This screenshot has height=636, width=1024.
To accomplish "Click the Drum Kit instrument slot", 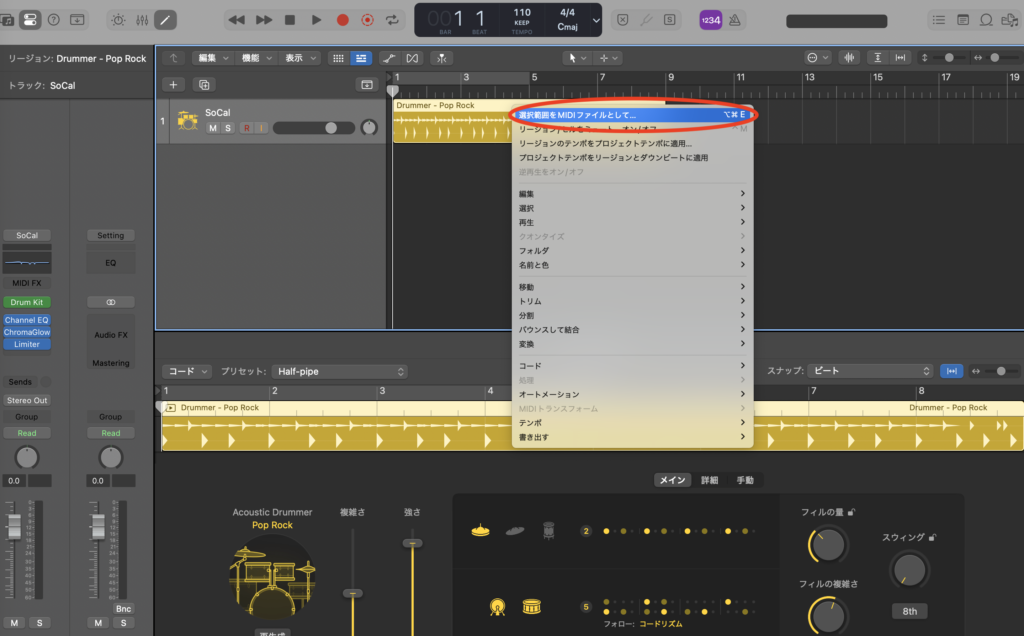I will click(27, 302).
